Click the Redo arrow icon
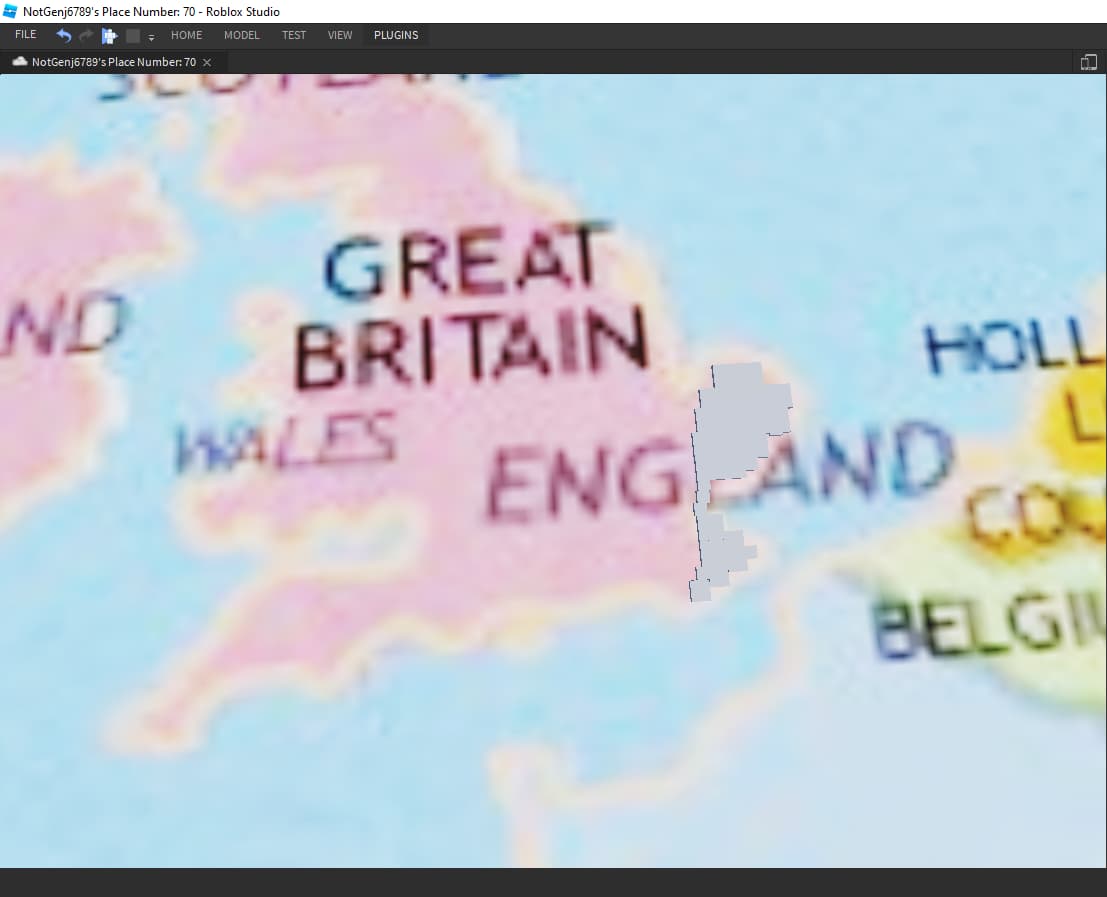1107x897 pixels. 85,34
